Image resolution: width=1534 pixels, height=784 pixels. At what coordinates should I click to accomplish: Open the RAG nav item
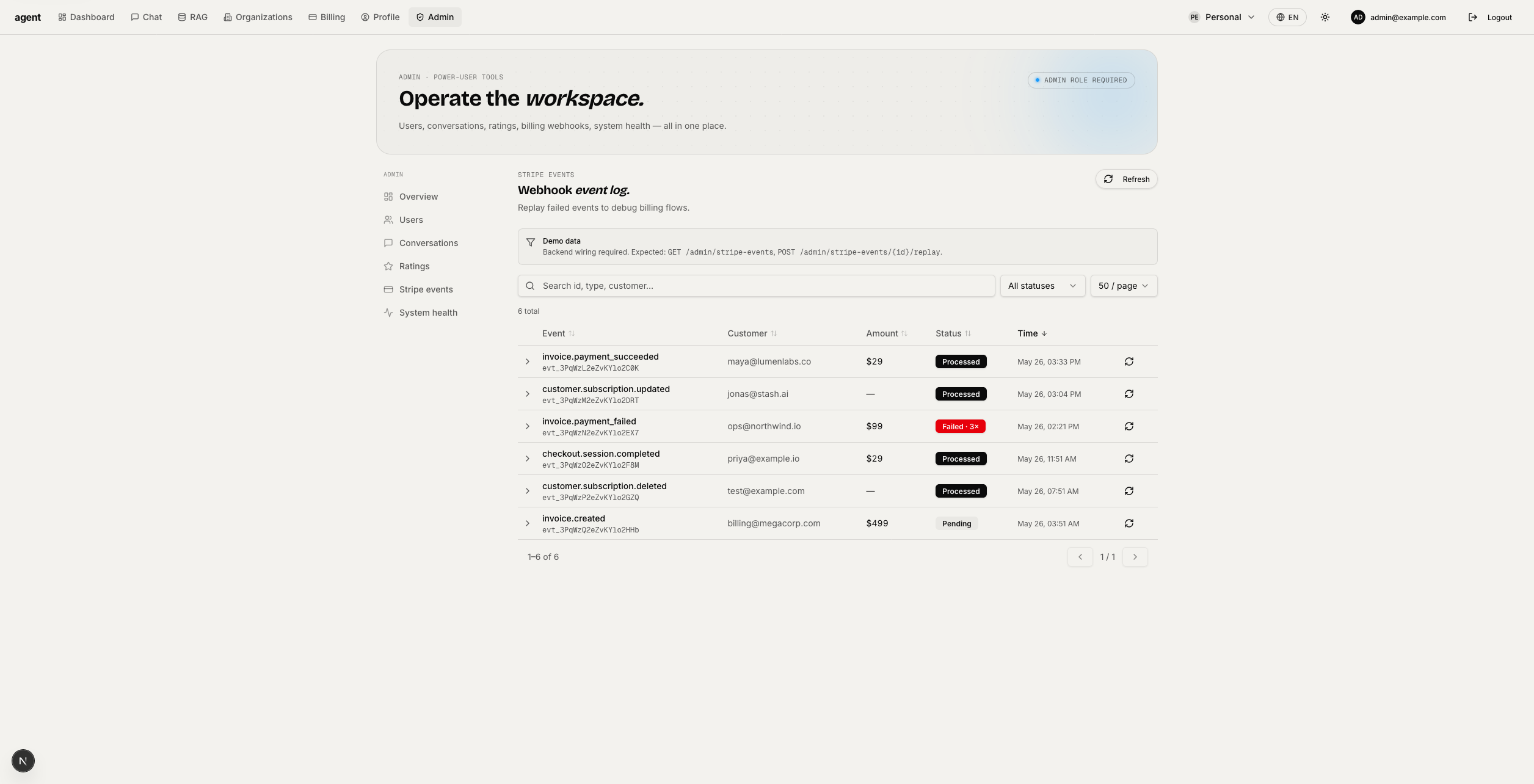tap(193, 17)
